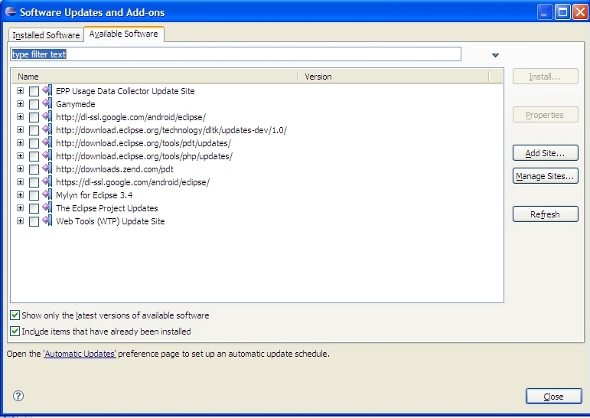Image resolution: width=590 pixels, height=418 pixels.
Task: Check the Ganymede checkbox
Action: coord(34,104)
